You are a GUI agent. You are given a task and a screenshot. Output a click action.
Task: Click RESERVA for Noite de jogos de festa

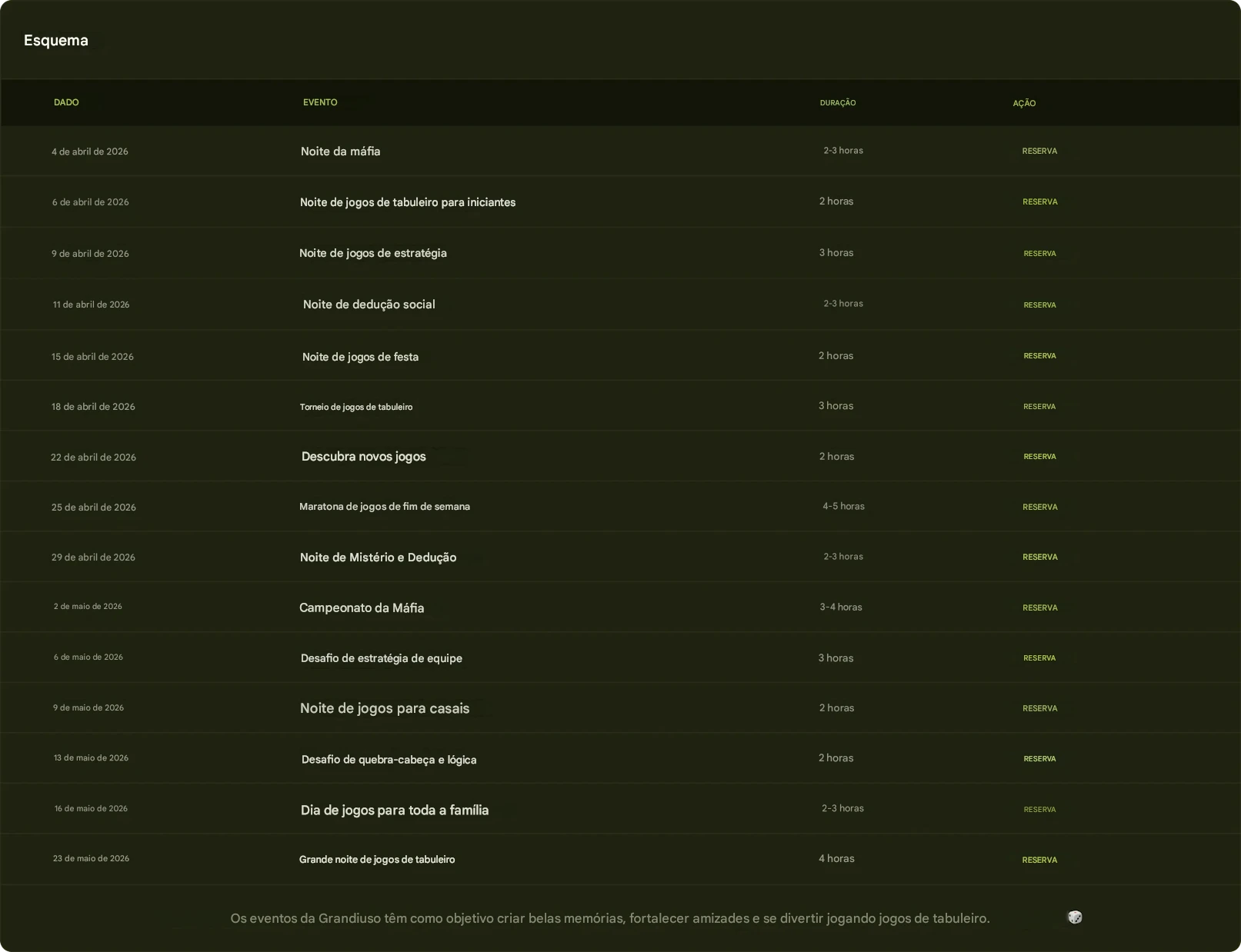[x=1039, y=356]
